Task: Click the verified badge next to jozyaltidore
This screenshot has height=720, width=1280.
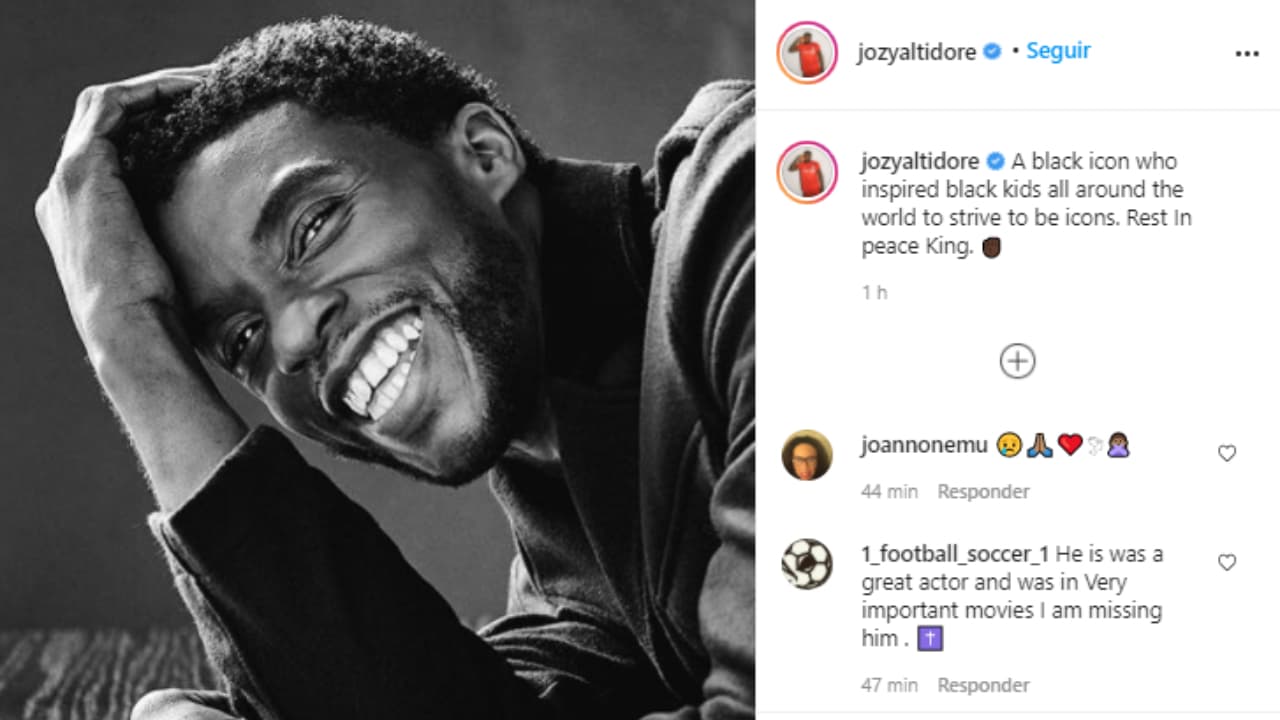Action: [x=990, y=52]
